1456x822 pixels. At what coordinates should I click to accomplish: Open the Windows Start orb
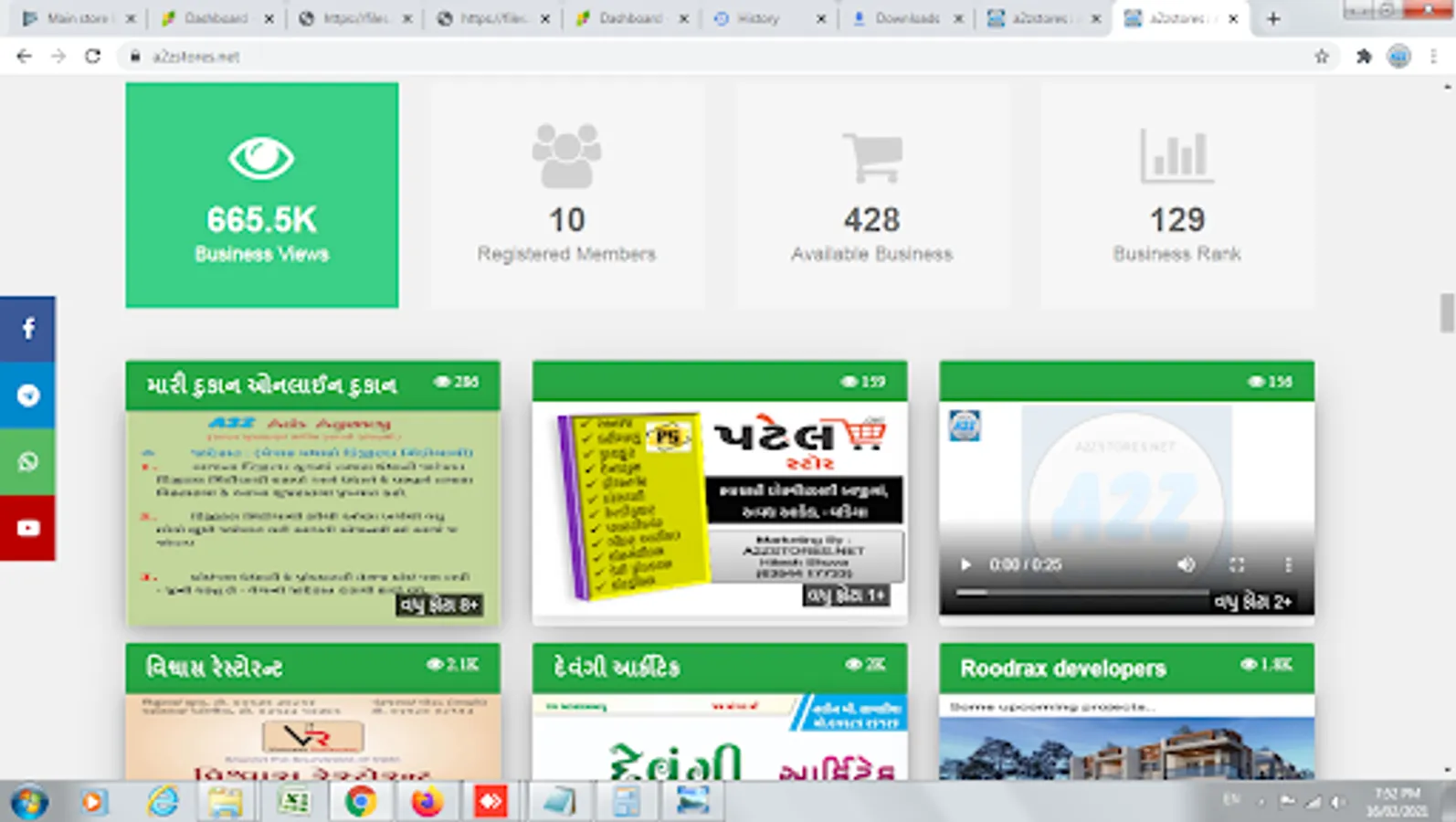pos(29,802)
